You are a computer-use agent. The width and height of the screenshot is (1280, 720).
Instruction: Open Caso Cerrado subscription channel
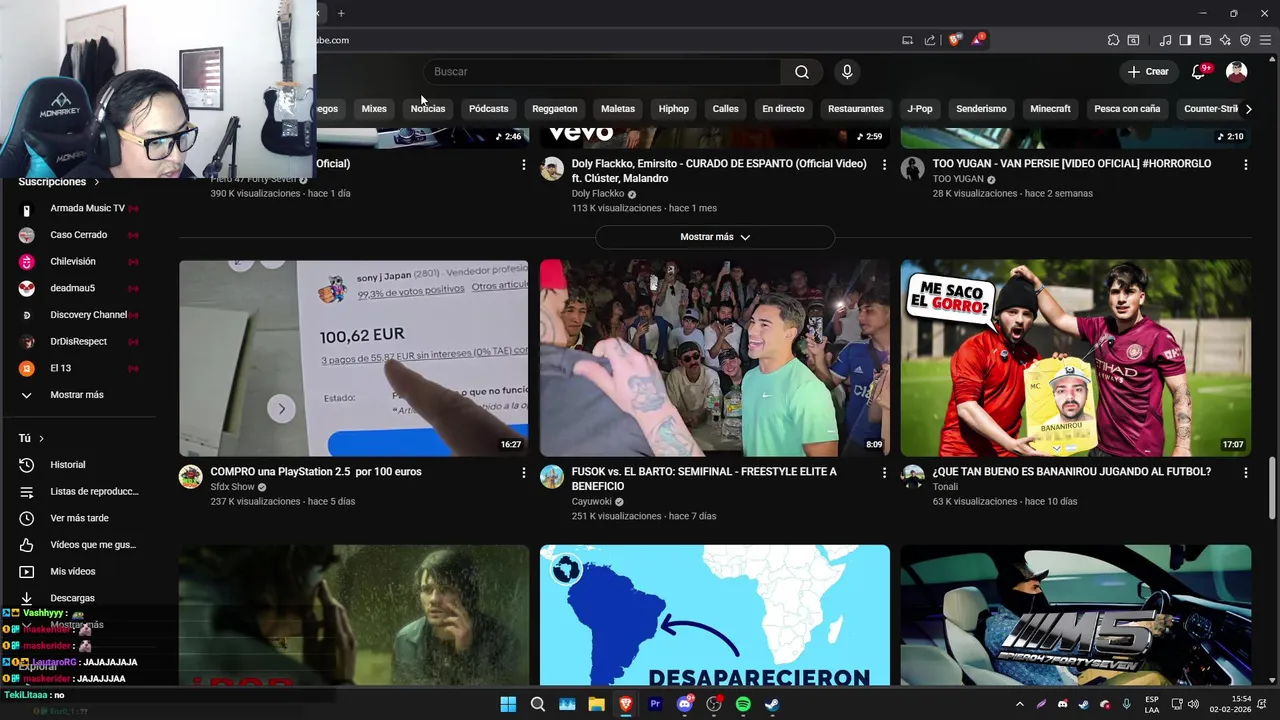(x=77, y=235)
